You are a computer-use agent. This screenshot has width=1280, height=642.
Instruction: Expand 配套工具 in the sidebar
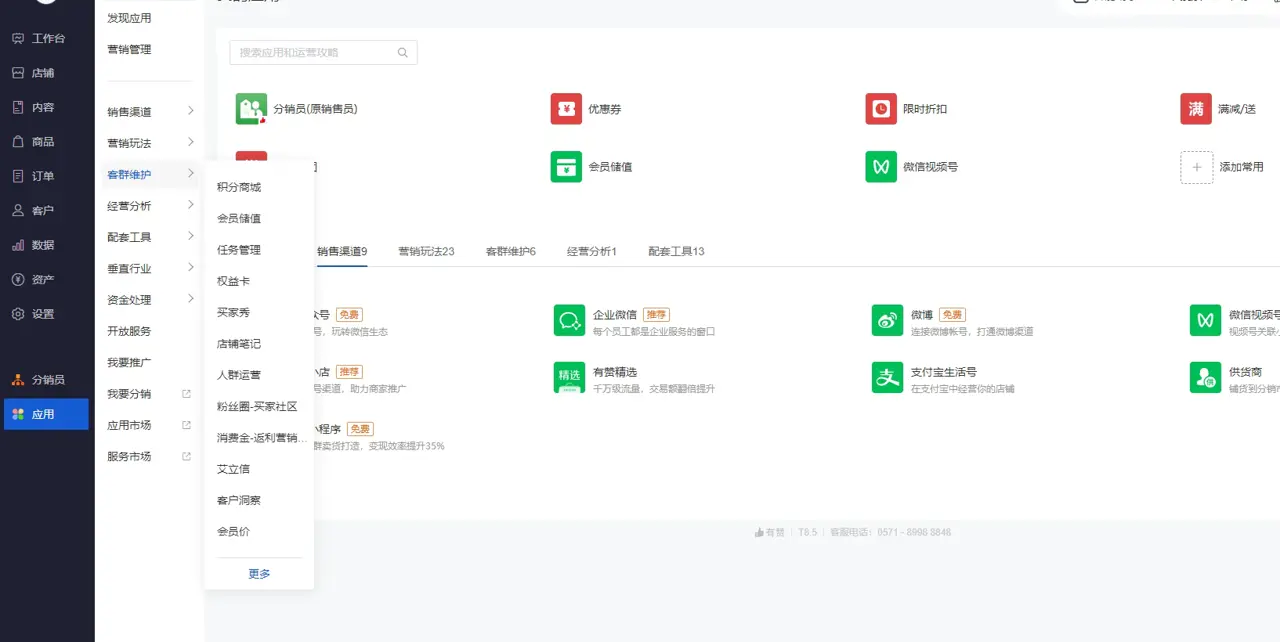190,237
